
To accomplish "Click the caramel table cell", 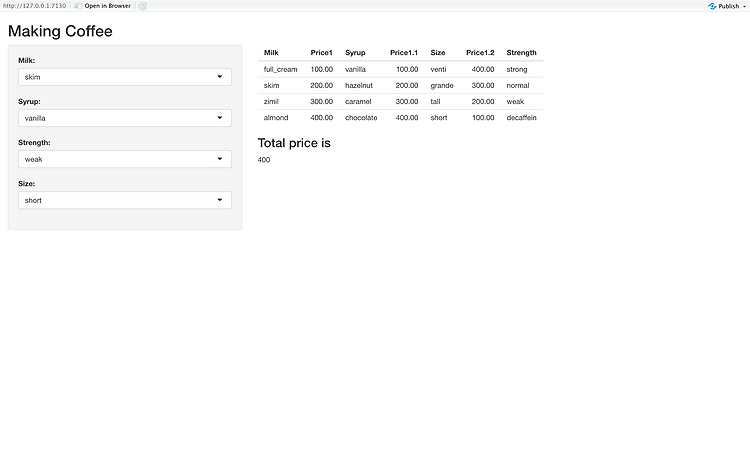I will point(358,101).
